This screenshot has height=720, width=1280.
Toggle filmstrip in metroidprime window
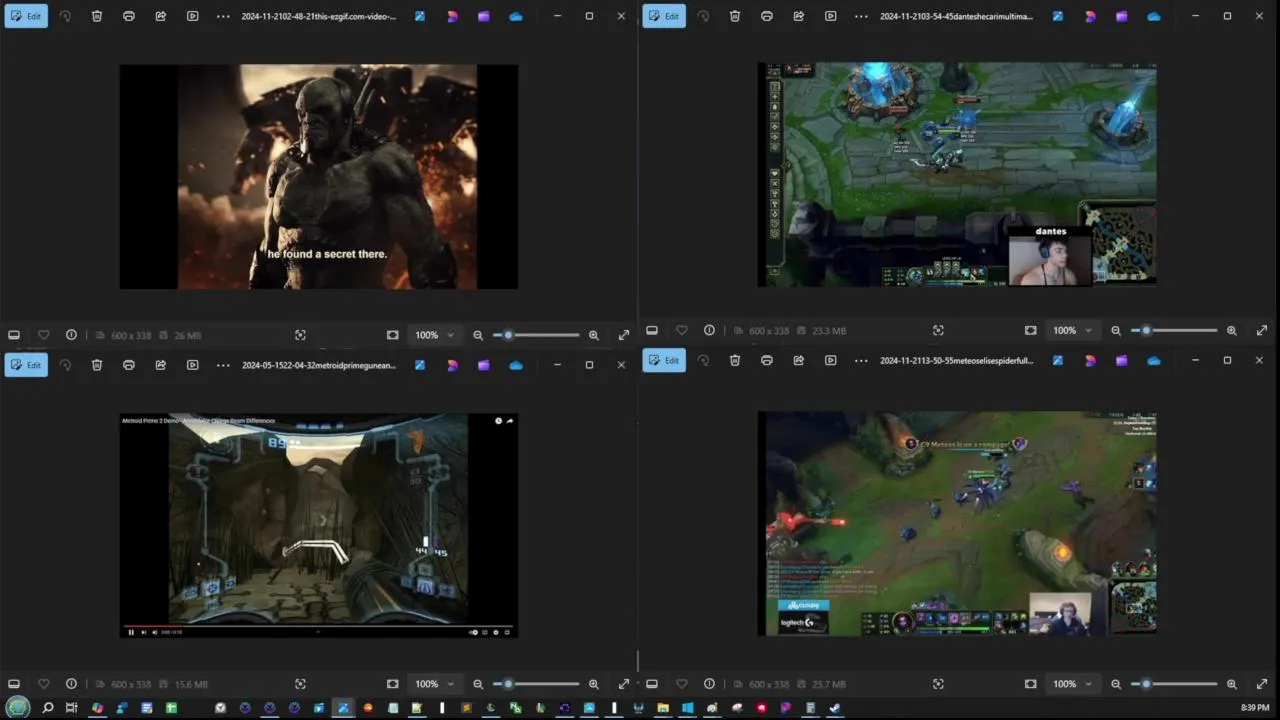click(x=14, y=684)
